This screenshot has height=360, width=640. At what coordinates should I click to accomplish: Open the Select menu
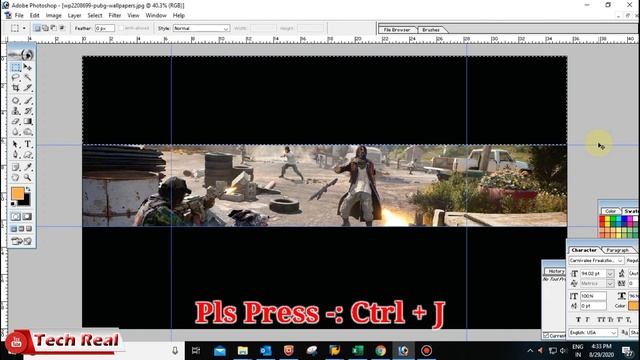95,15
